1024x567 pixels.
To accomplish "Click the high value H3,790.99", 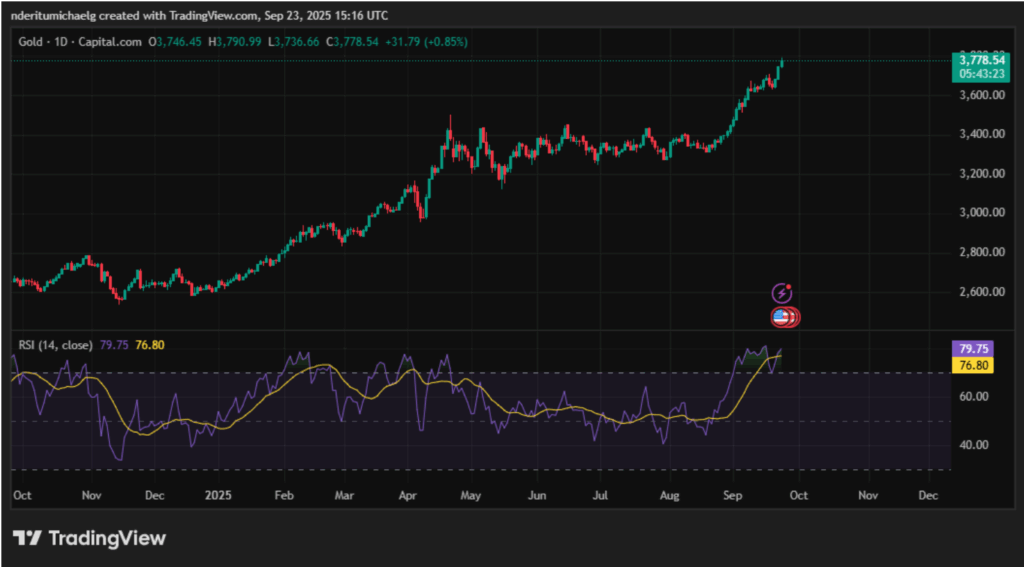I will 235,42.
